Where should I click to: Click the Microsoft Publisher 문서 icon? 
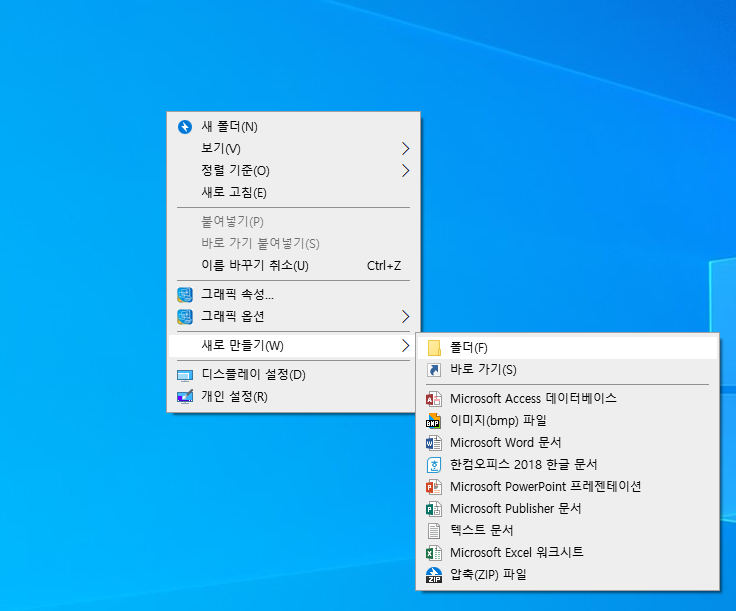433,509
